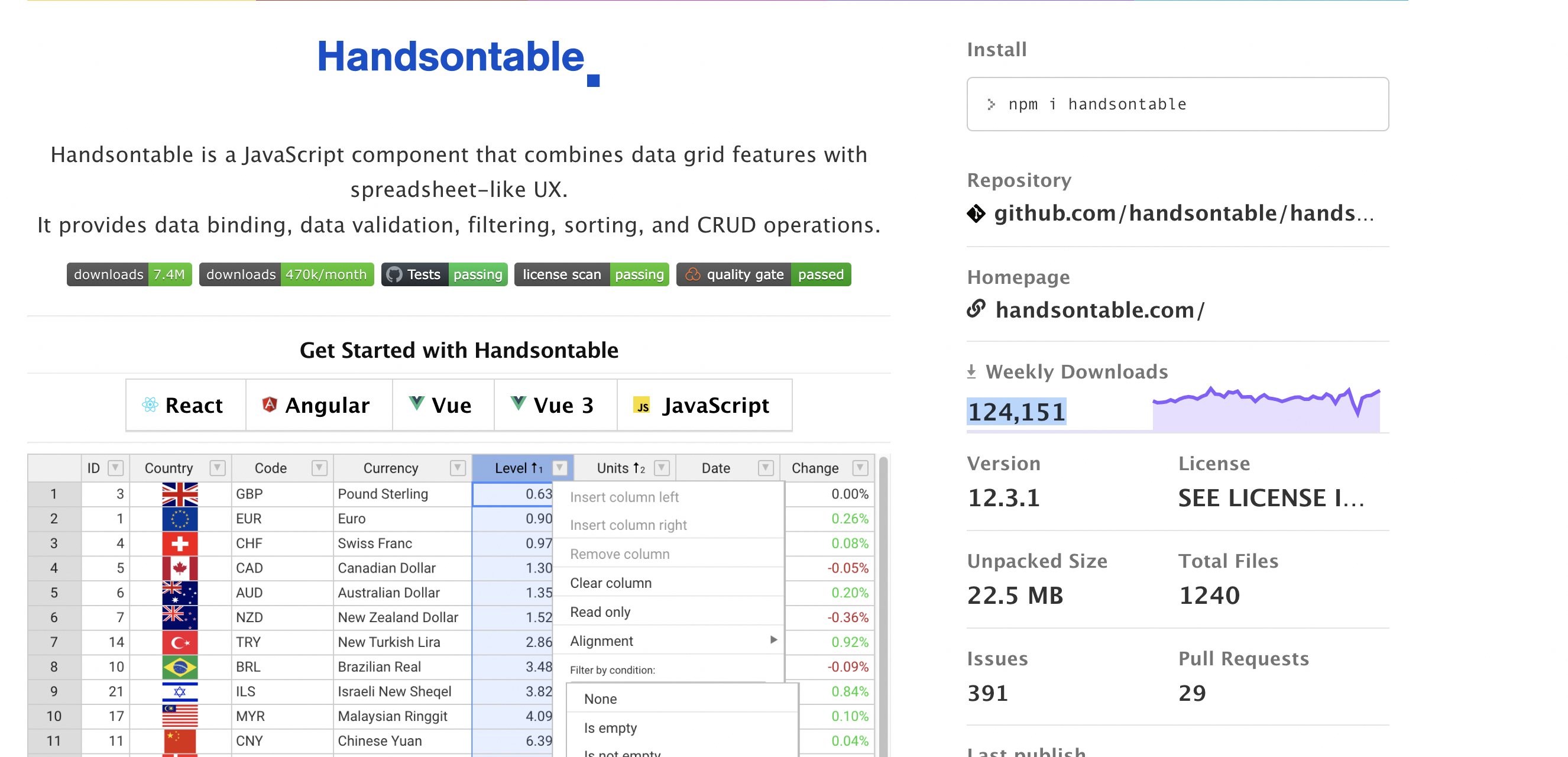The image size is (1568, 757).
Task: Click the homepage chain link icon
Action: tap(976, 309)
